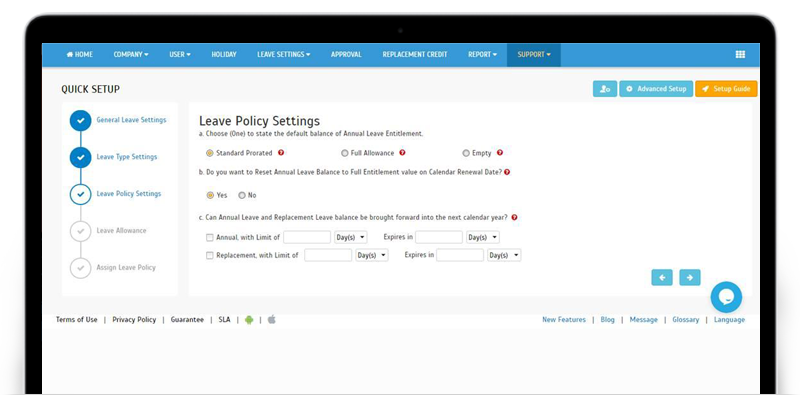Click the Leave Allowance step circle

coord(80,231)
